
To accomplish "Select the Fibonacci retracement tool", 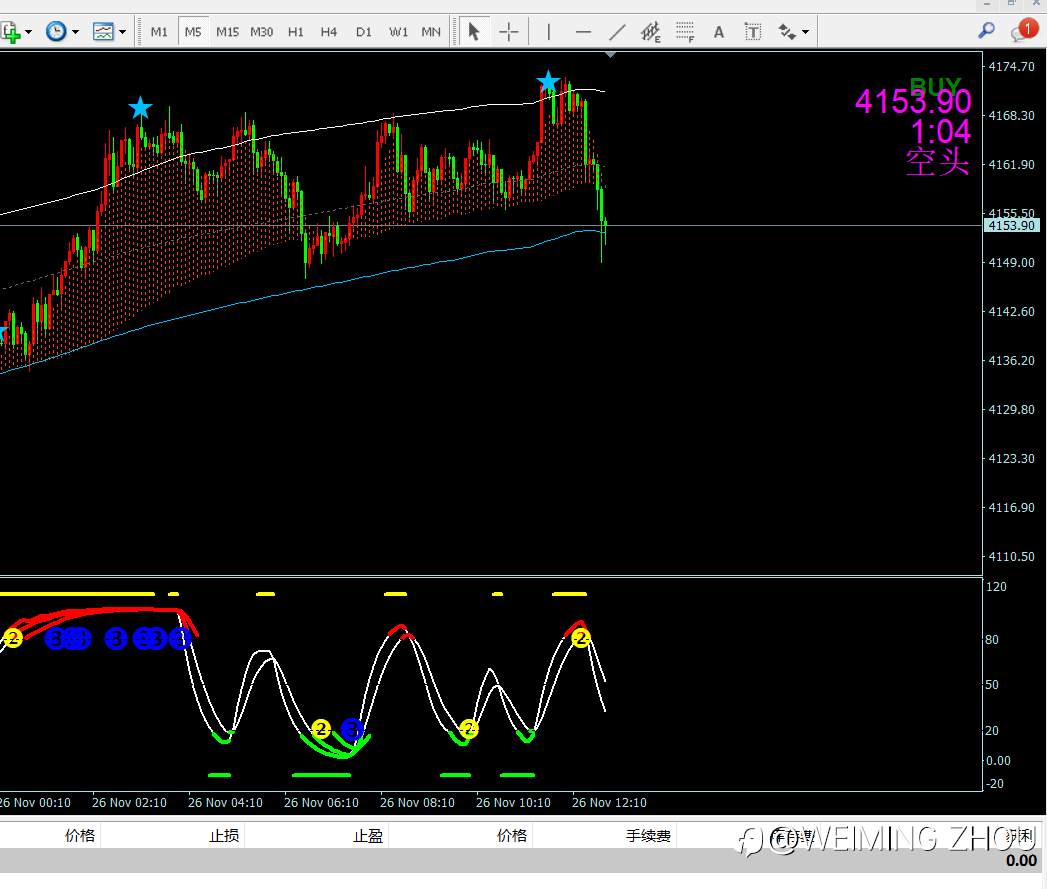I will pos(685,31).
